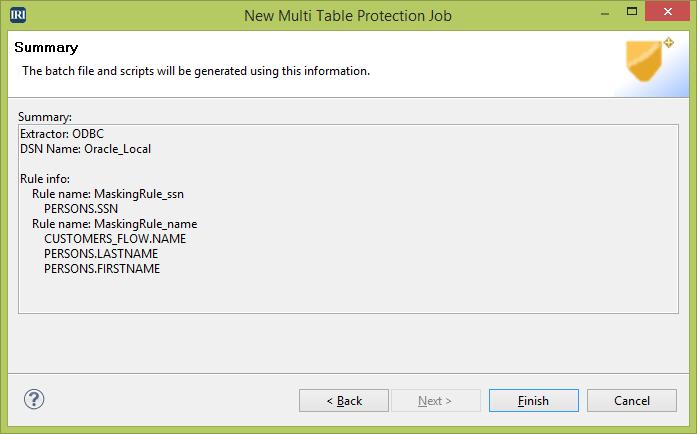
Task: Click the Finish button
Action: click(x=533, y=401)
